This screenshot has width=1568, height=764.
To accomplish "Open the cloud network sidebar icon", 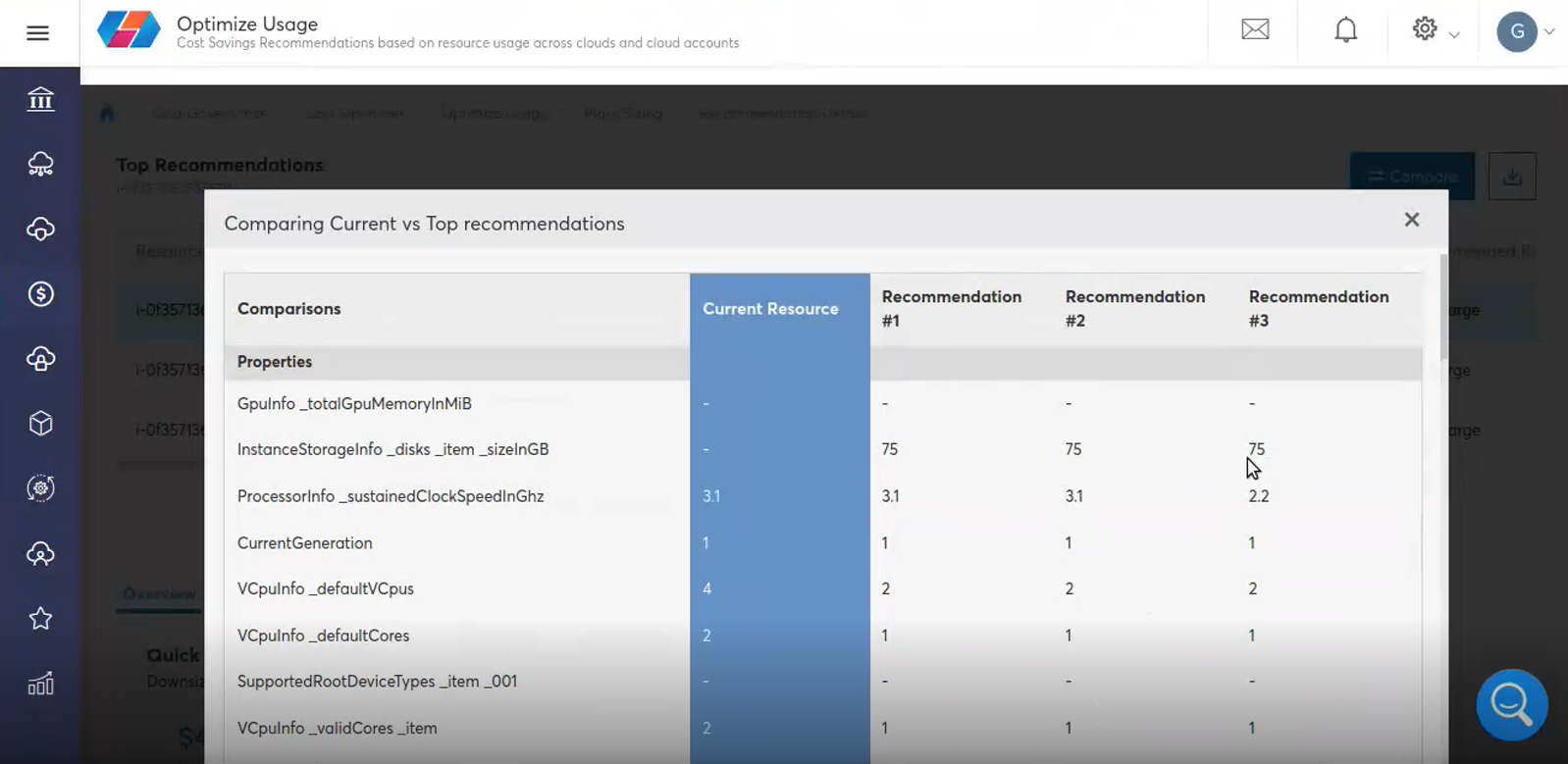I will (40, 164).
